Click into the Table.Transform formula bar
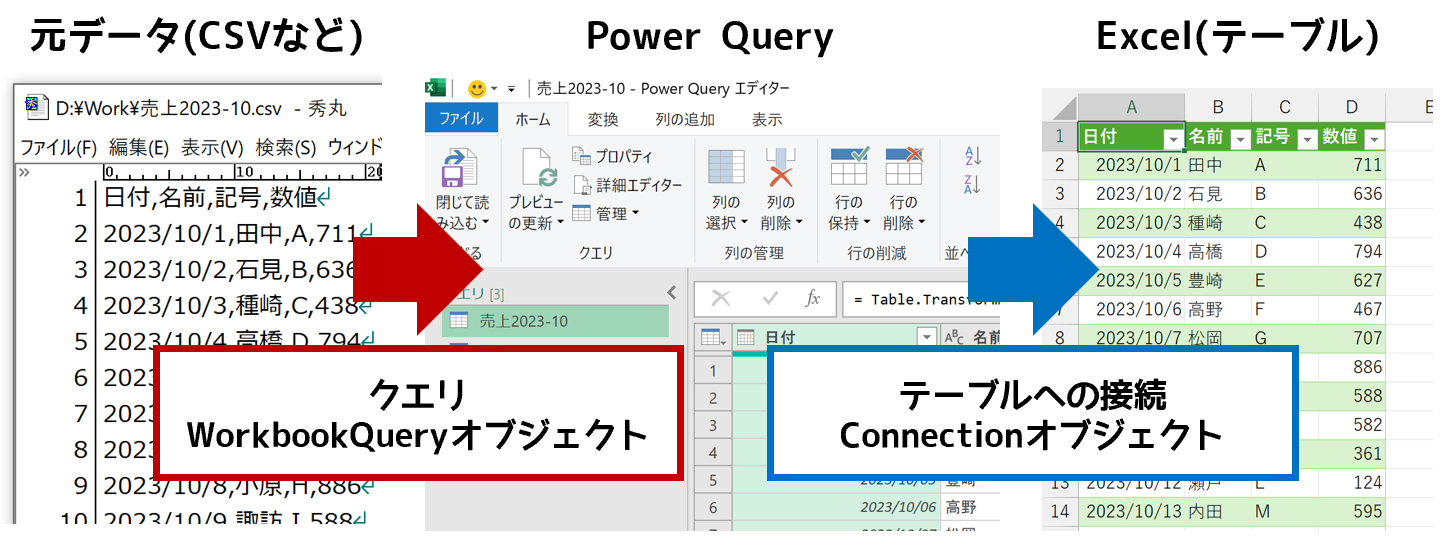The image size is (1444, 542). pos(921,299)
